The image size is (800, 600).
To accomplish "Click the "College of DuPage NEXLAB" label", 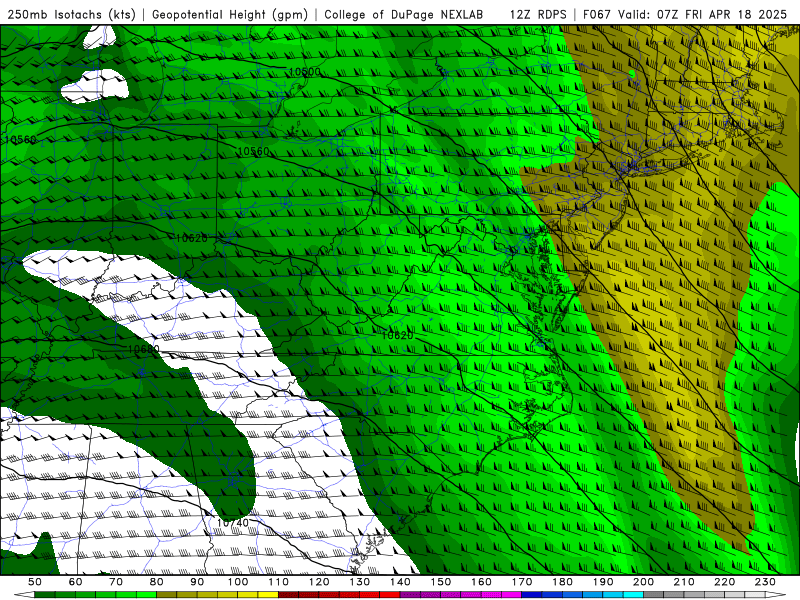I will pos(404,14).
